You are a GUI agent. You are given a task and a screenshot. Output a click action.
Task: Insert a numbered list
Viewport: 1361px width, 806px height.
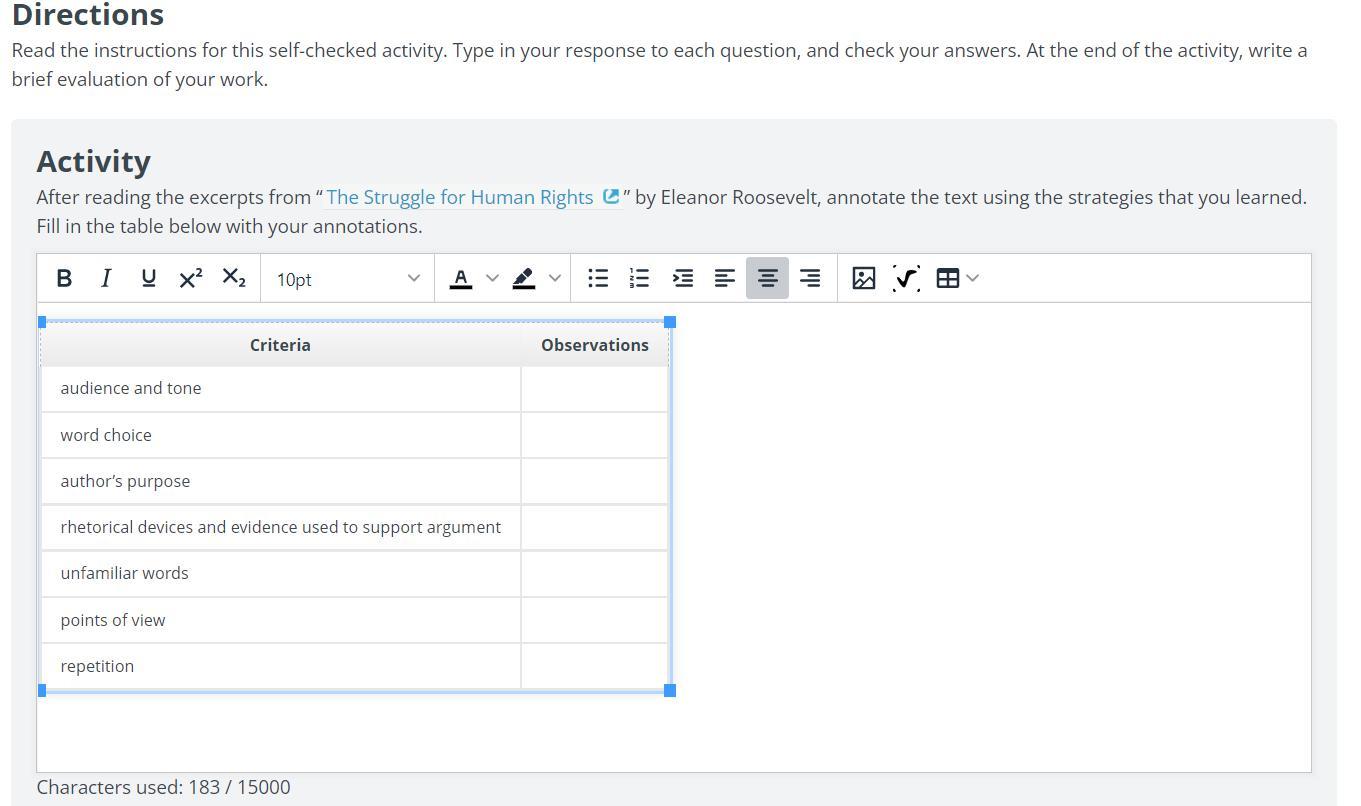click(x=640, y=278)
